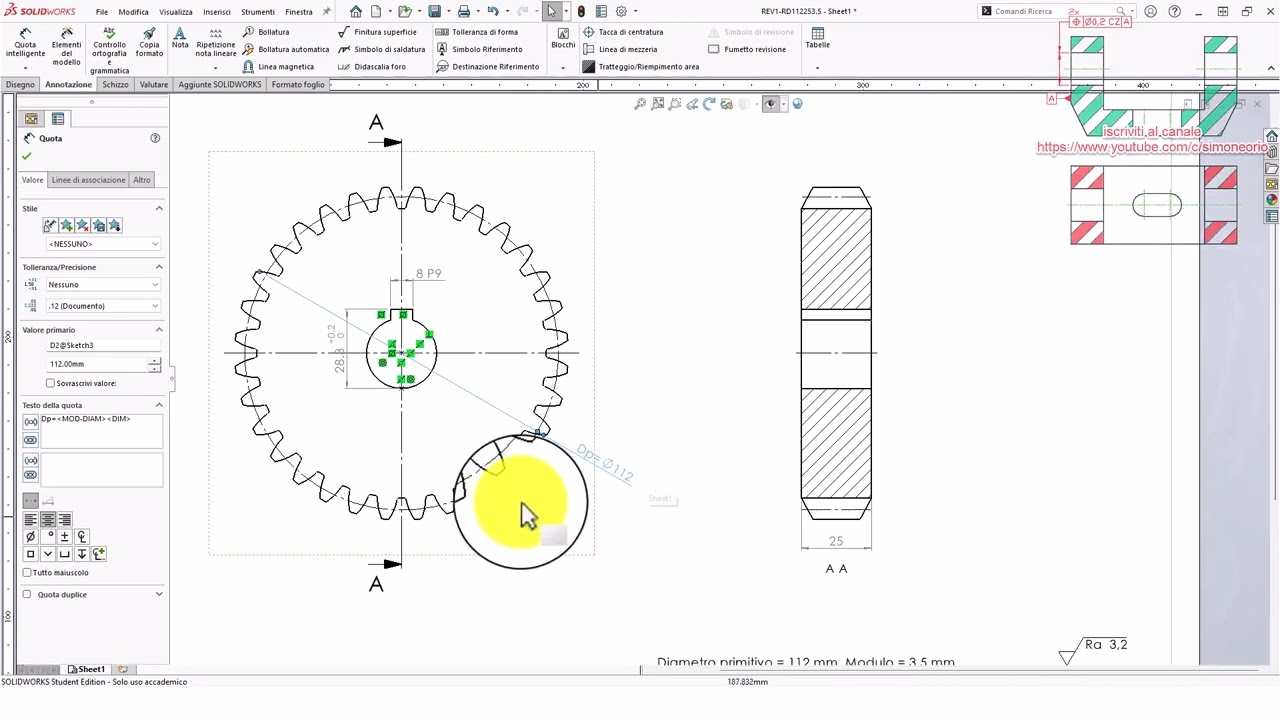Start Bollatura automatica

point(286,49)
